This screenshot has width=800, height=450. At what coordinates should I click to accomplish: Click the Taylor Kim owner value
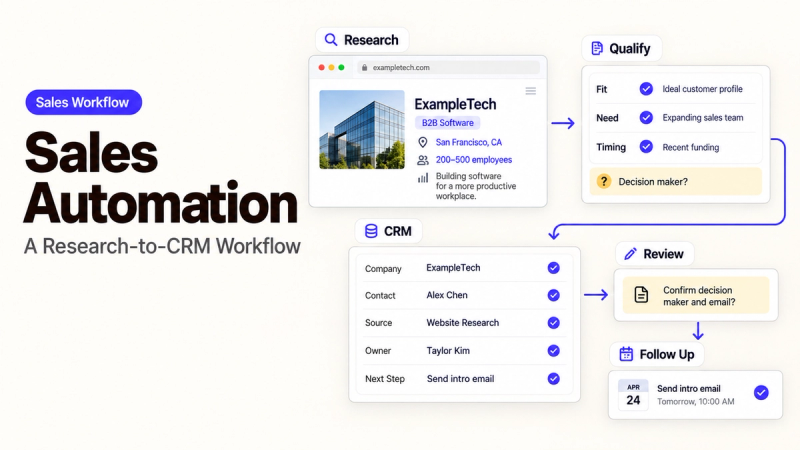pos(448,351)
